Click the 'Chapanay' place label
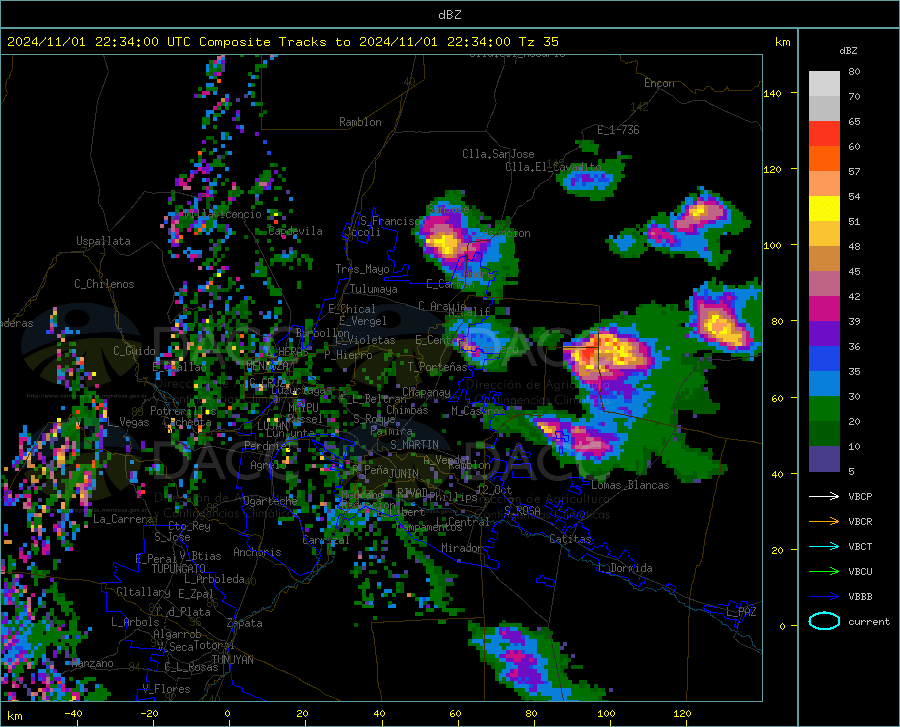This screenshot has height=727, width=900. pos(426,392)
